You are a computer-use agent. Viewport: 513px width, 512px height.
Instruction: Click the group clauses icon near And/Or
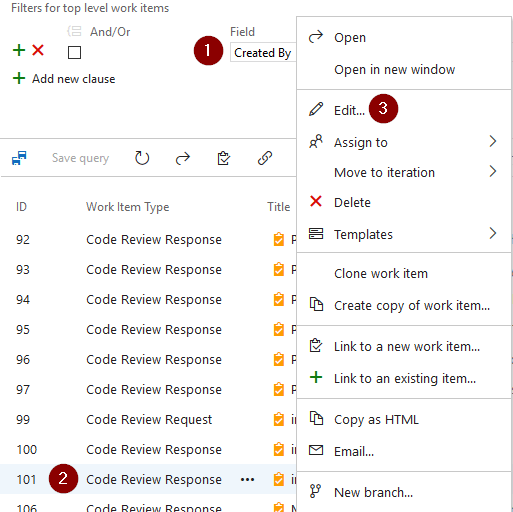(74, 32)
